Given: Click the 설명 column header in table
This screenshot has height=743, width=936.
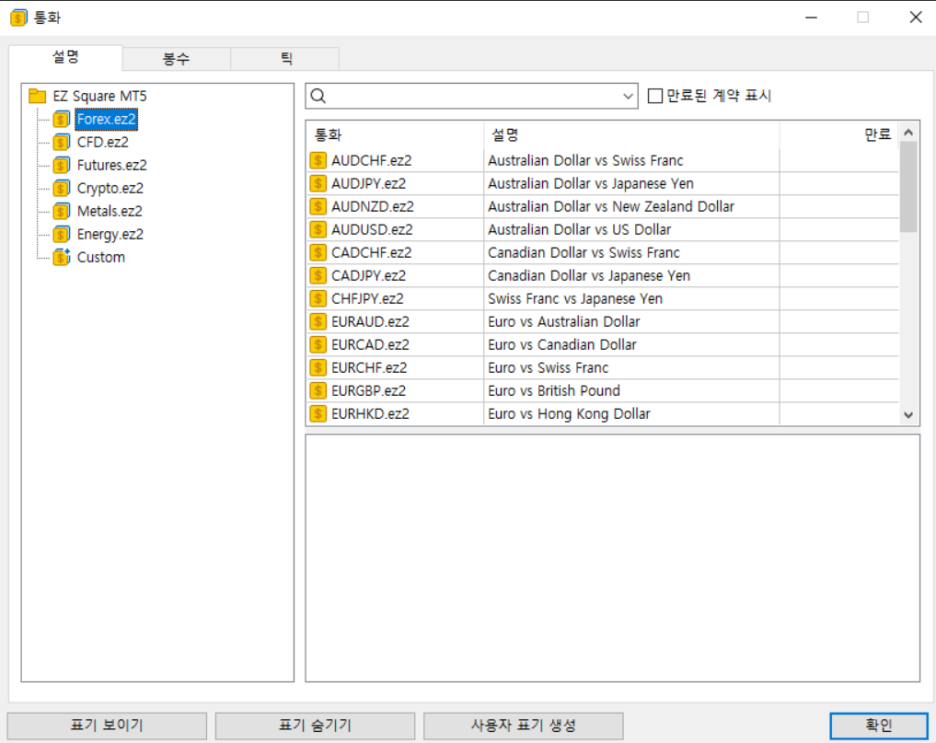Looking at the screenshot, I should point(631,135).
